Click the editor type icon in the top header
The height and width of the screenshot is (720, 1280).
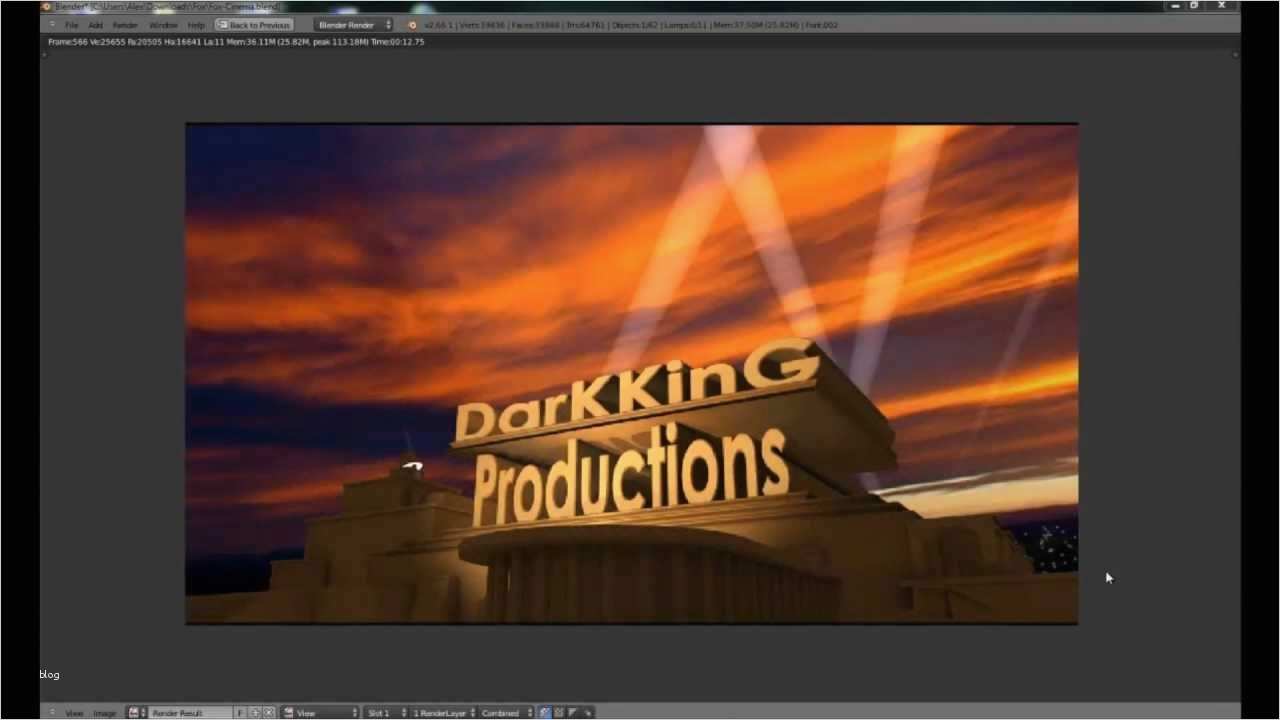click(52, 25)
